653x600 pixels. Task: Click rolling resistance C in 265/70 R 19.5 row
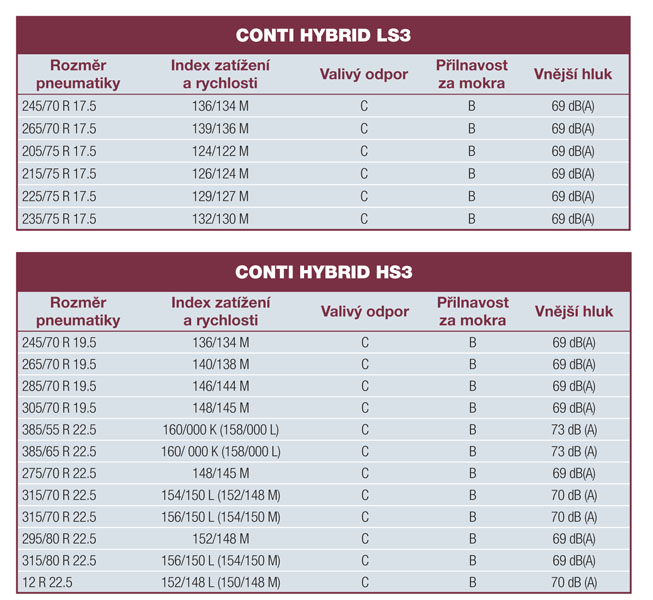pyautogui.click(x=365, y=364)
